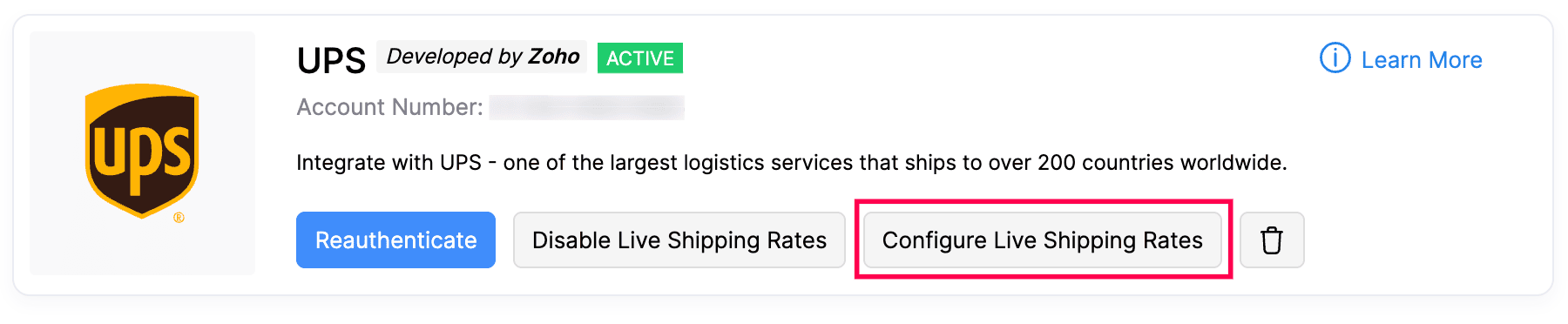Click the registered trademark symbol on logo
Viewport: 1568px width, 324px height.
click(179, 218)
